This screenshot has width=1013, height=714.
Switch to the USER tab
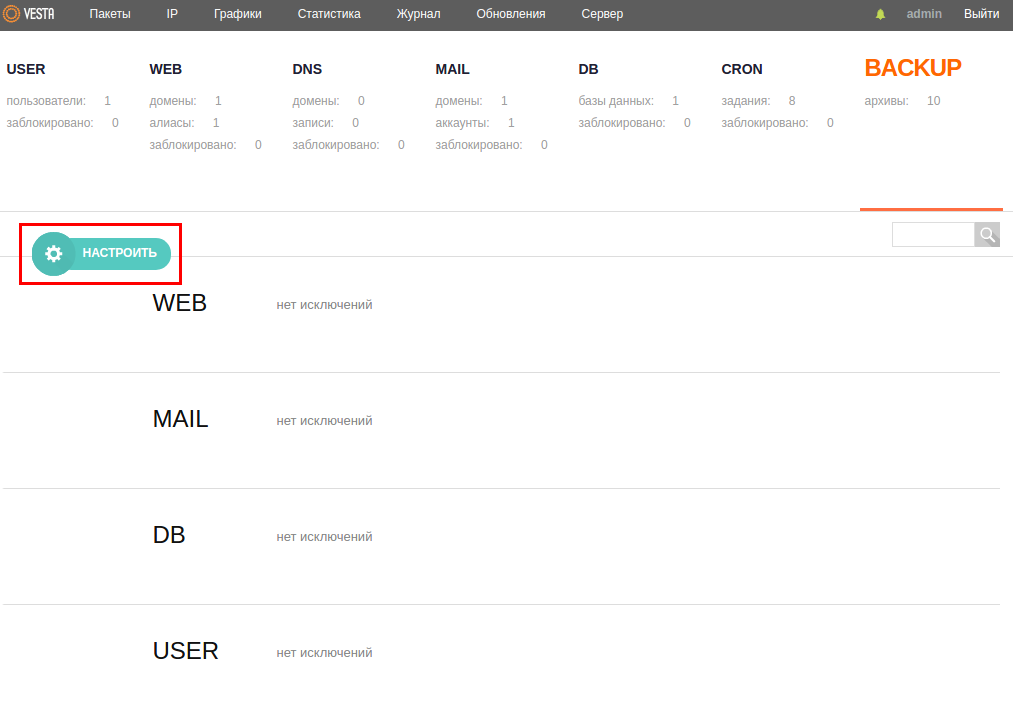click(26, 69)
